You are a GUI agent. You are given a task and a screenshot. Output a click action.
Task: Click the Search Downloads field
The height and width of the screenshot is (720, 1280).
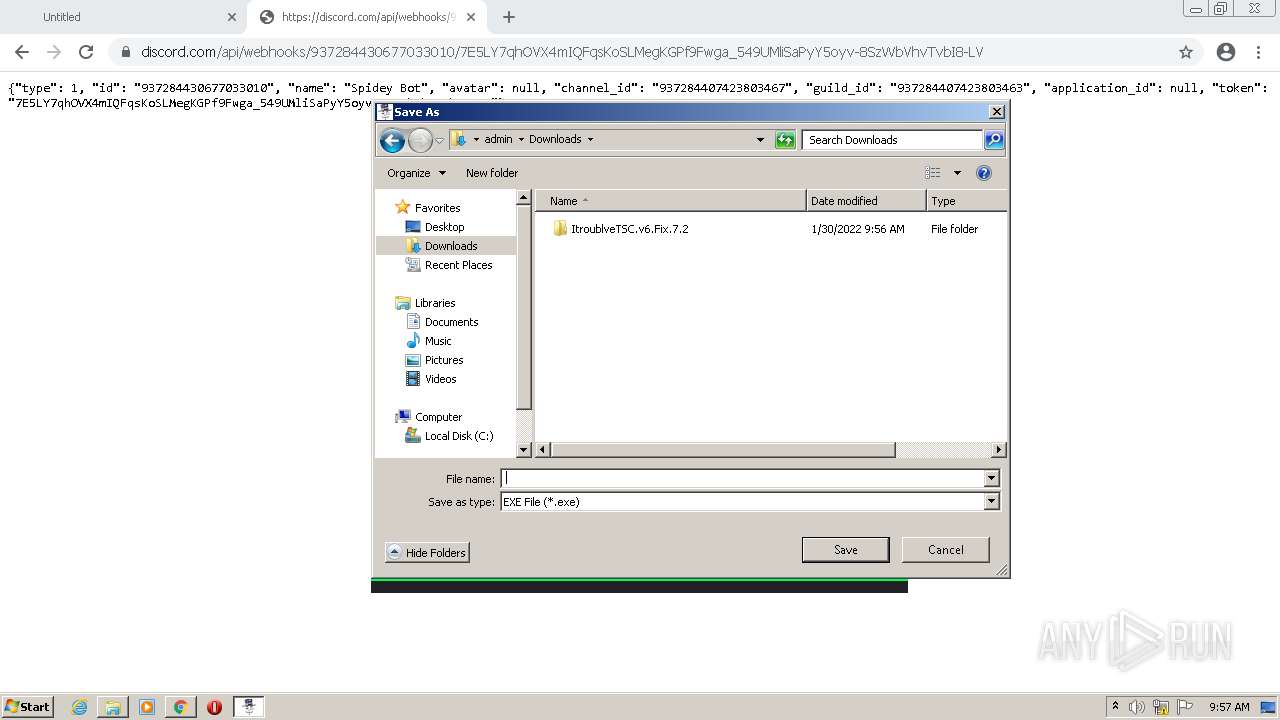(892, 140)
